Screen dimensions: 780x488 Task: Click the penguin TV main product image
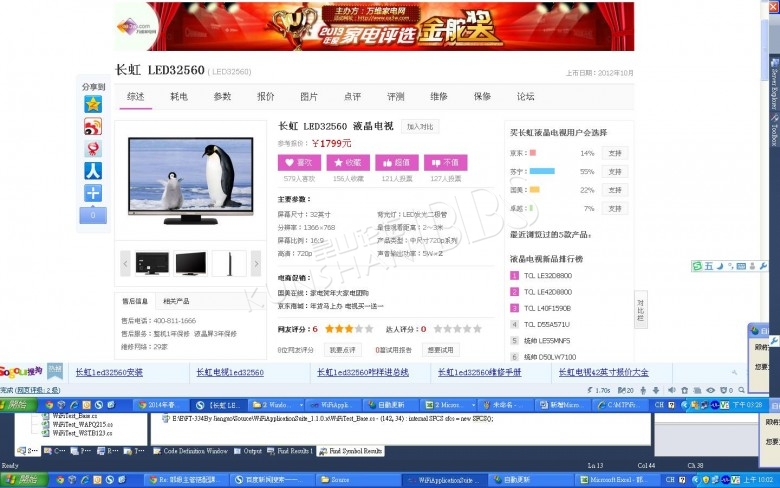click(191, 181)
